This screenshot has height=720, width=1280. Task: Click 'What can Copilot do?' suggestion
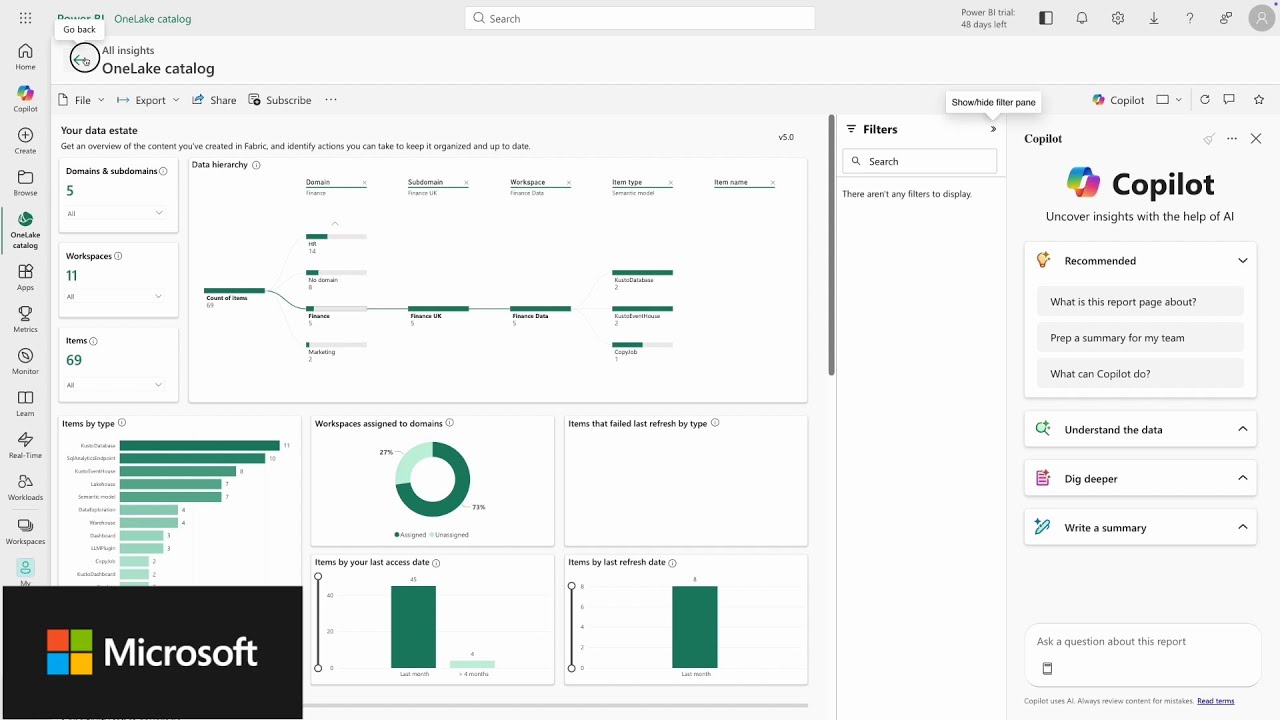[1140, 374]
